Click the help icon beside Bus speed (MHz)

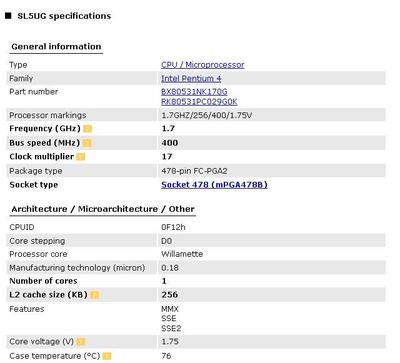pos(86,143)
